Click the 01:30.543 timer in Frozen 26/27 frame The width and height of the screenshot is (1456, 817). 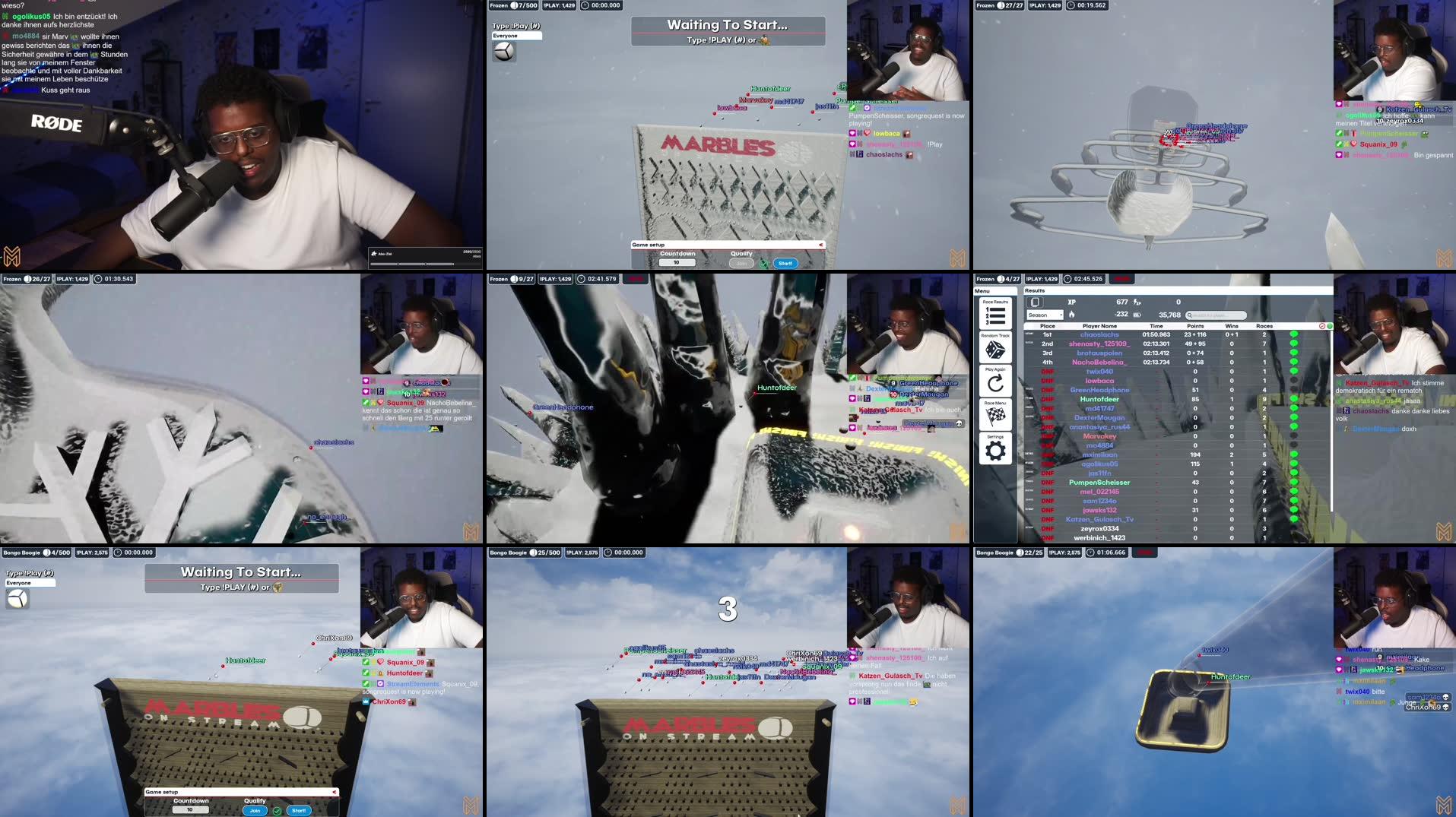113,279
